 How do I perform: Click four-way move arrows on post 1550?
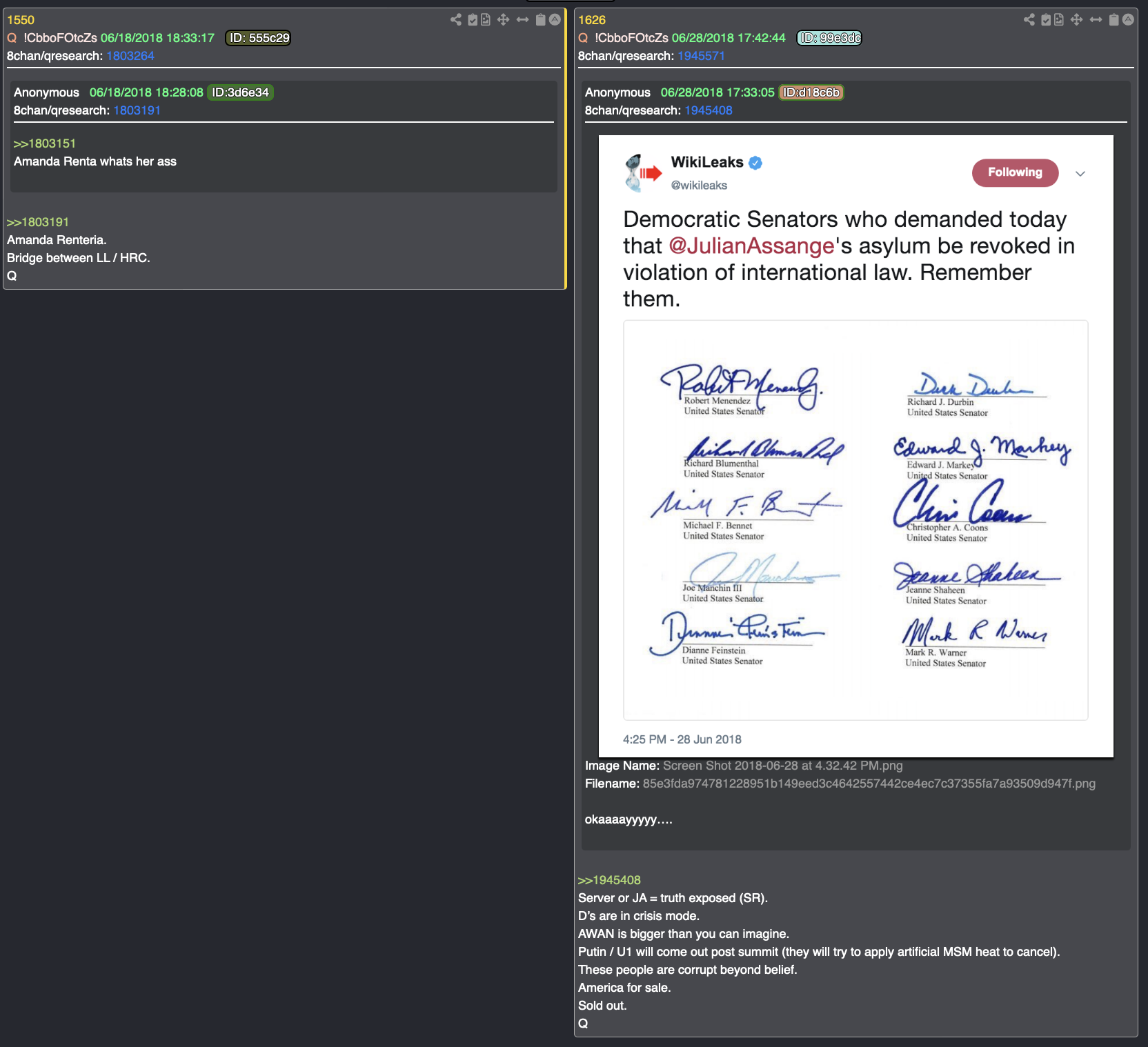(x=504, y=20)
